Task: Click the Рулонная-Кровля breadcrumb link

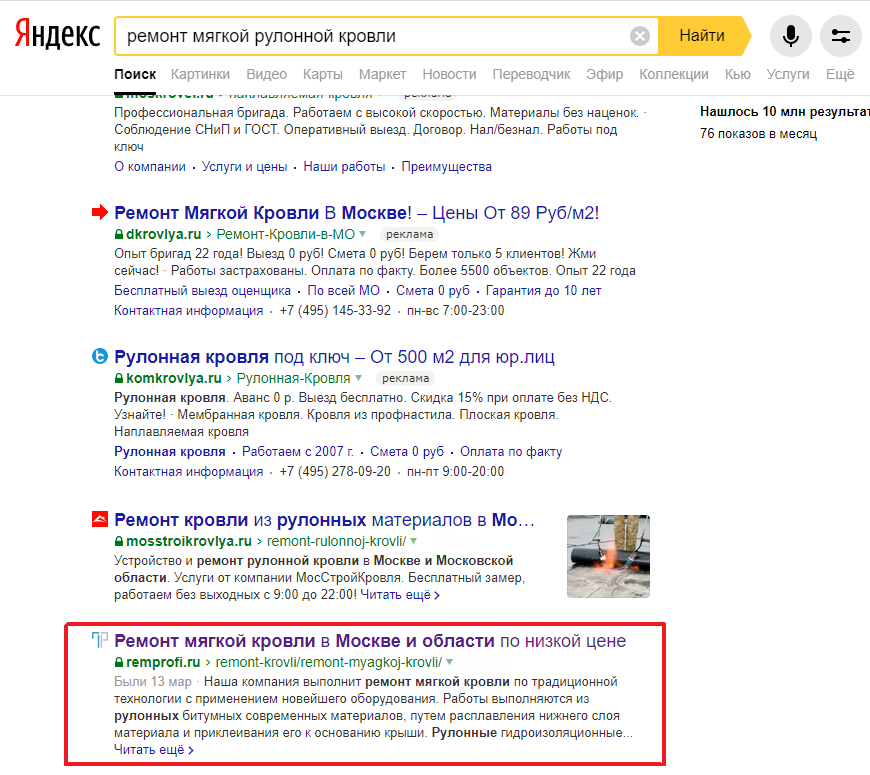Action: [x=294, y=378]
